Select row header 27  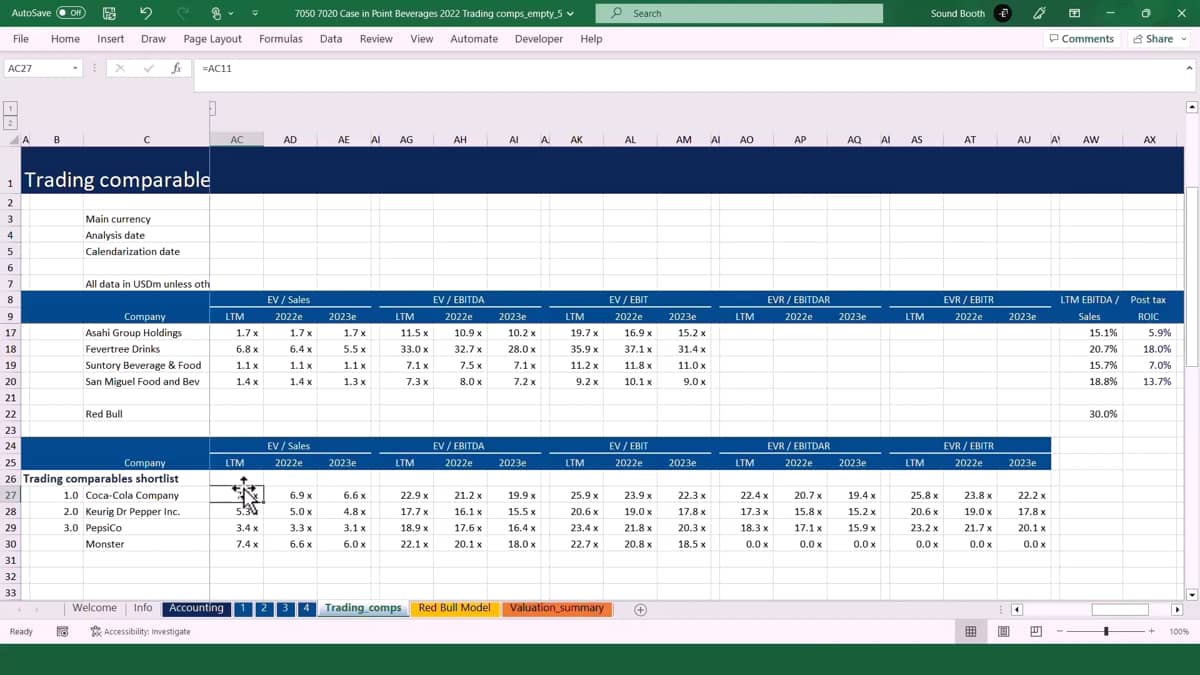(10, 495)
